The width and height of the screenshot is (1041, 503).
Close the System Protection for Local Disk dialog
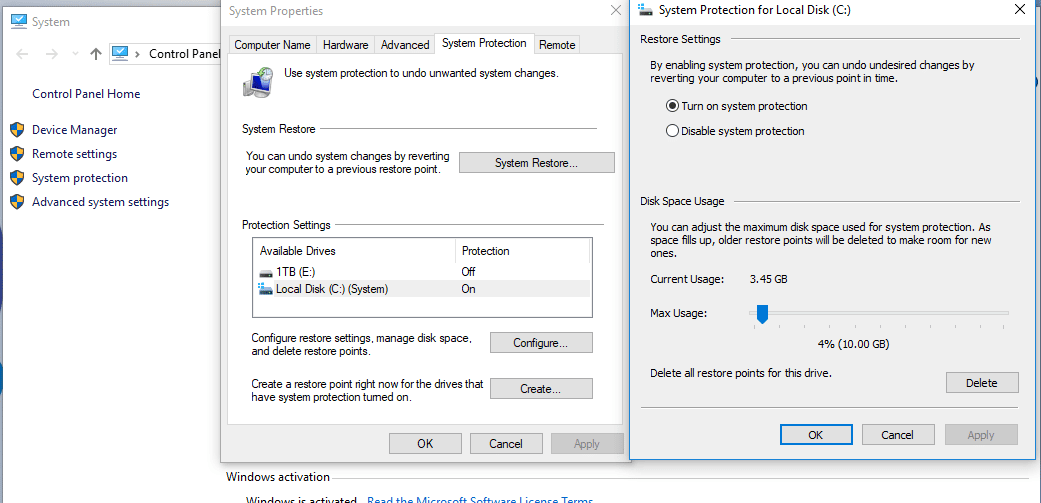click(x=1020, y=9)
